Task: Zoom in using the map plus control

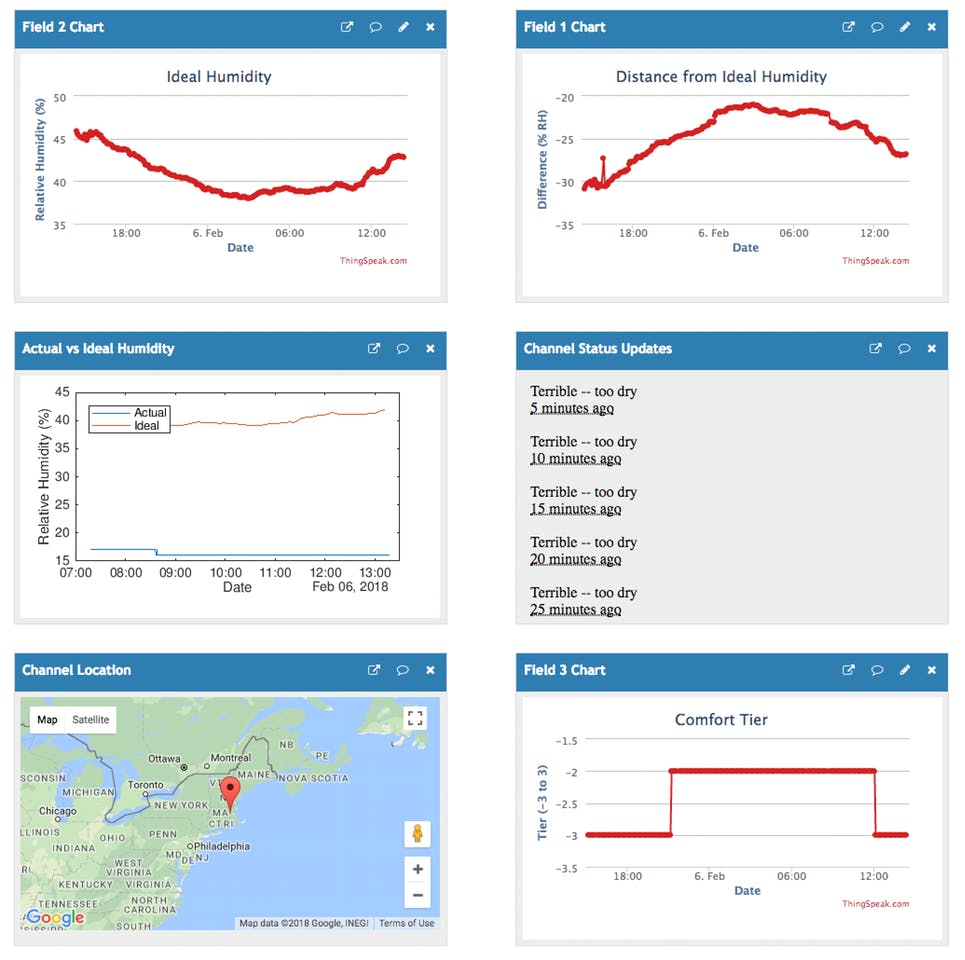Action: click(x=417, y=868)
